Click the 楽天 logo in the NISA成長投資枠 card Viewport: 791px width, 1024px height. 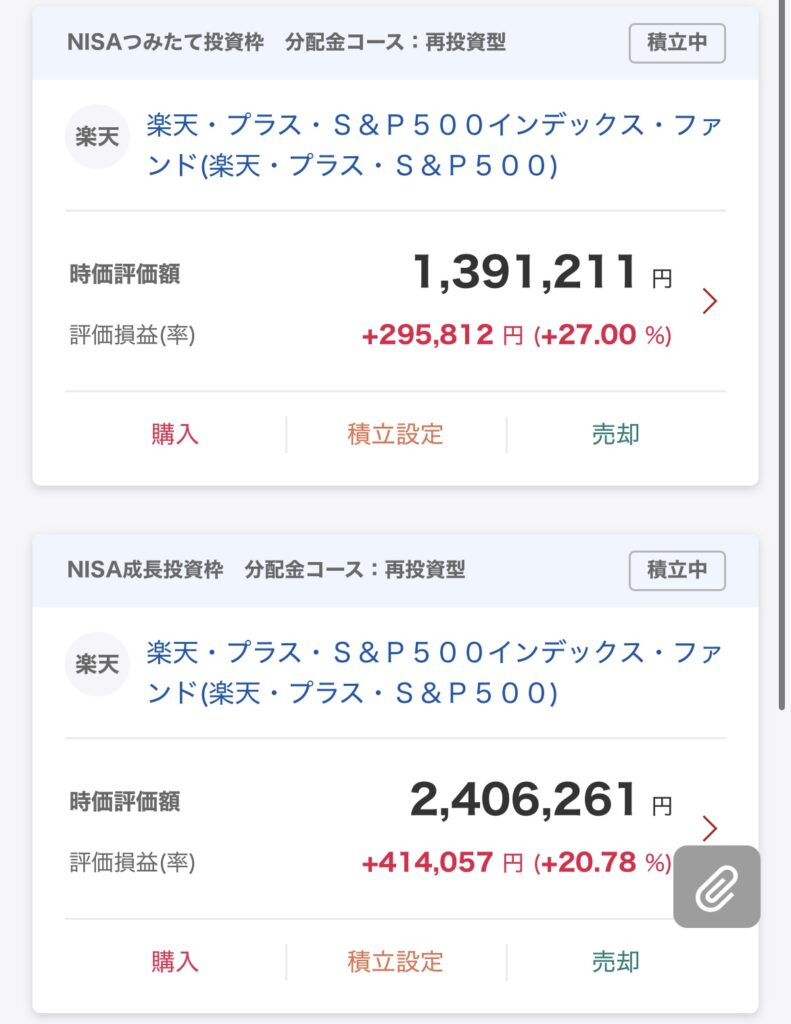click(97, 664)
